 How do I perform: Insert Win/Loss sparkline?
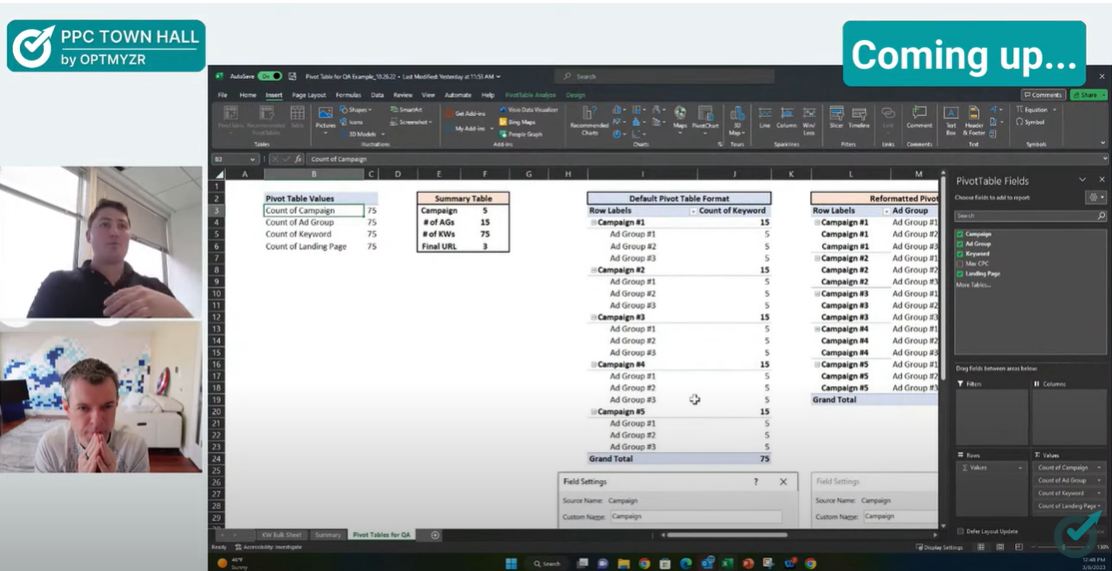pos(808,121)
